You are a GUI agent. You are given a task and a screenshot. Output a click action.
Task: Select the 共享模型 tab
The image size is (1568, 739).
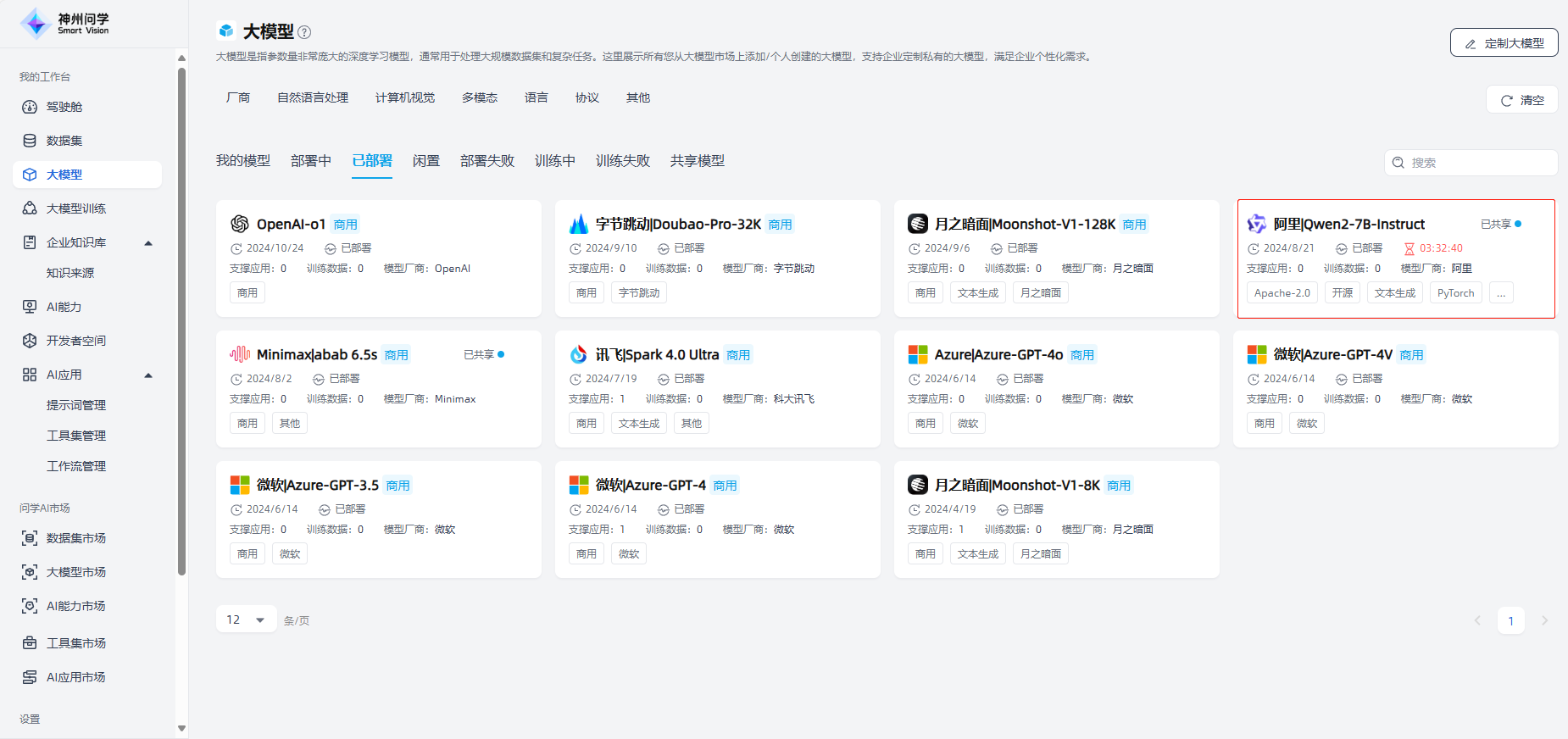tap(697, 161)
